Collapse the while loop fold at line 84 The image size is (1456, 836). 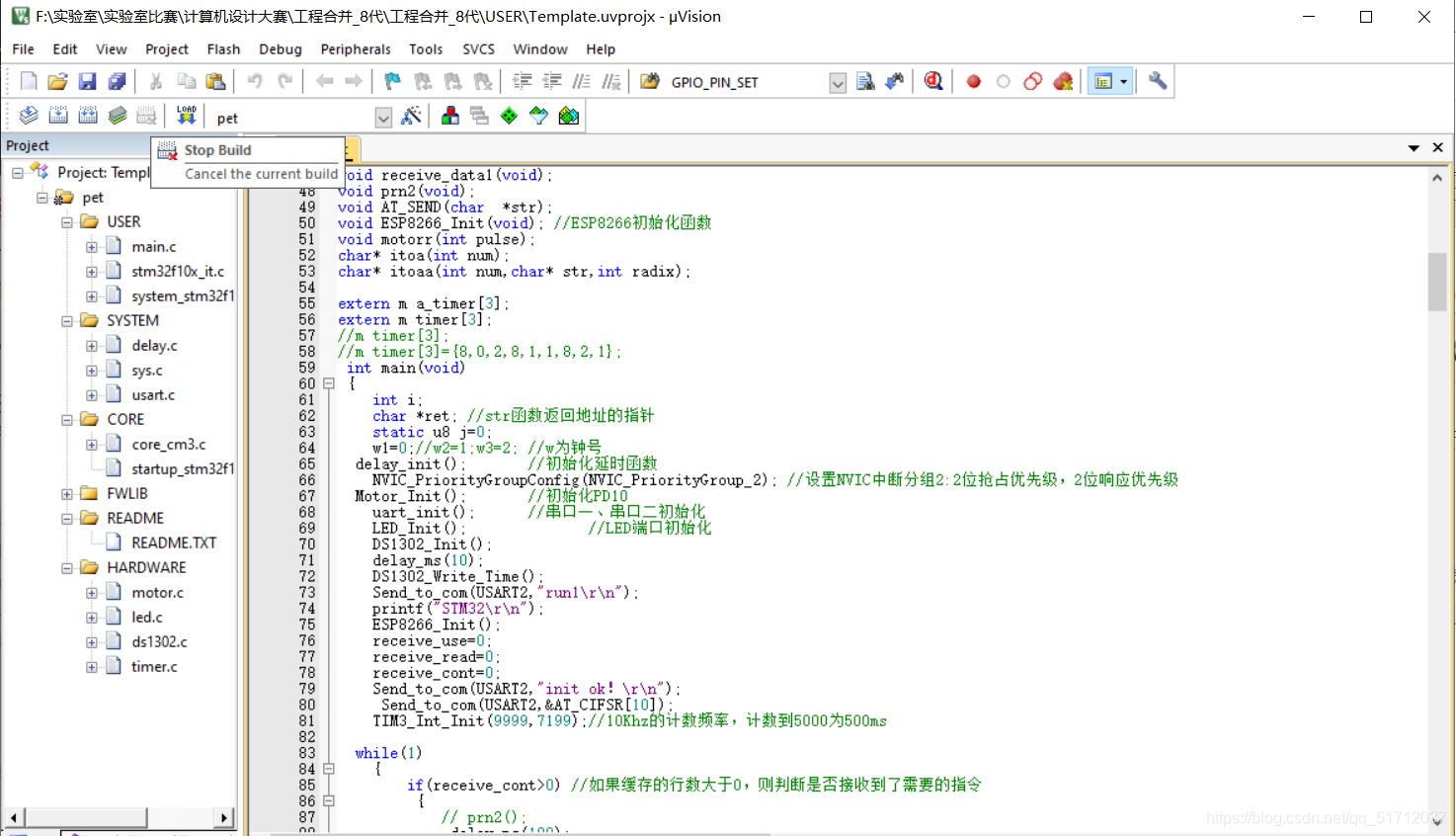point(329,769)
